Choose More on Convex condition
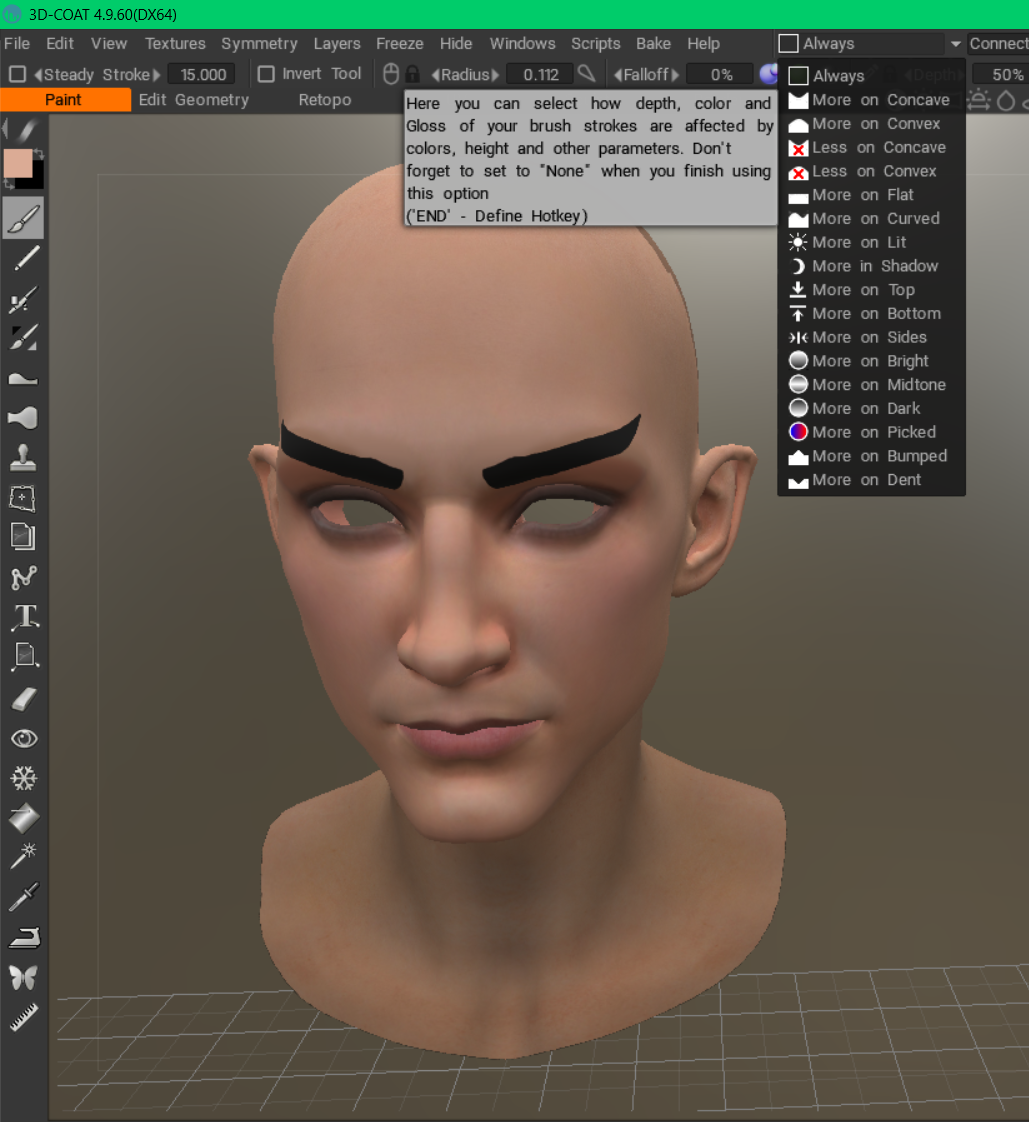The width and height of the screenshot is (1029, 1122). [872, 124]
